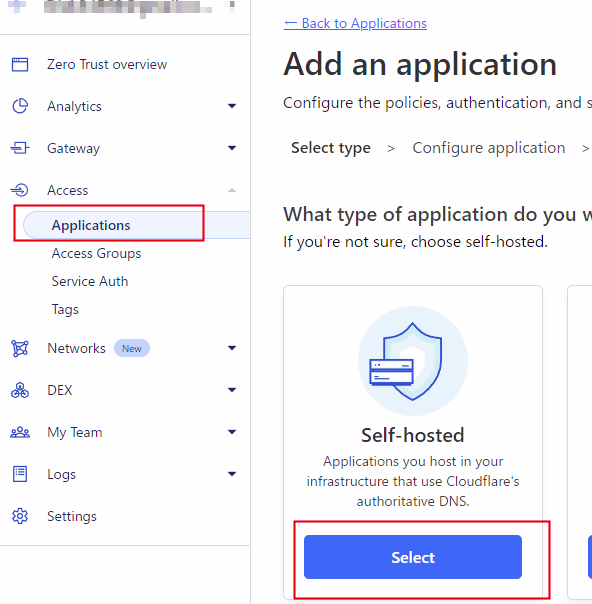Click the Add an application heading

pos(420,64)
